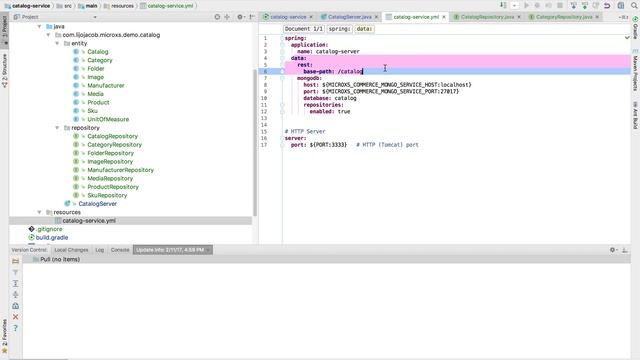Click the Revert (undo arrow) toolbar icon
The height and width of the screenshot is (360, 640).
coord(607,5)
